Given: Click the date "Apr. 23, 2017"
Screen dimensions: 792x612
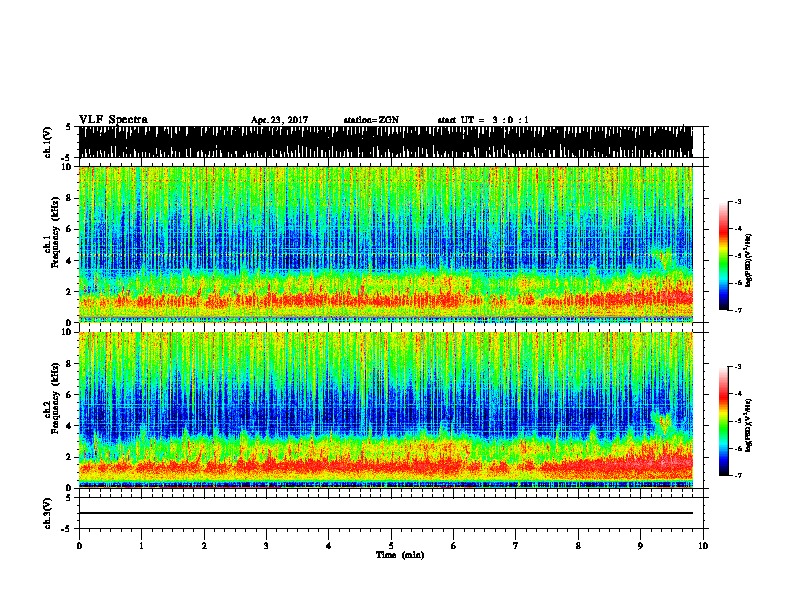Looking at the screenshot, I should (279, 120).
